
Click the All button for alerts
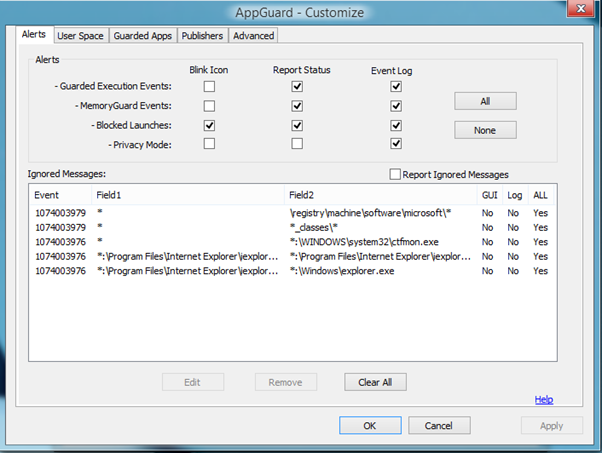pyautogui.click(x=485, y=101)
